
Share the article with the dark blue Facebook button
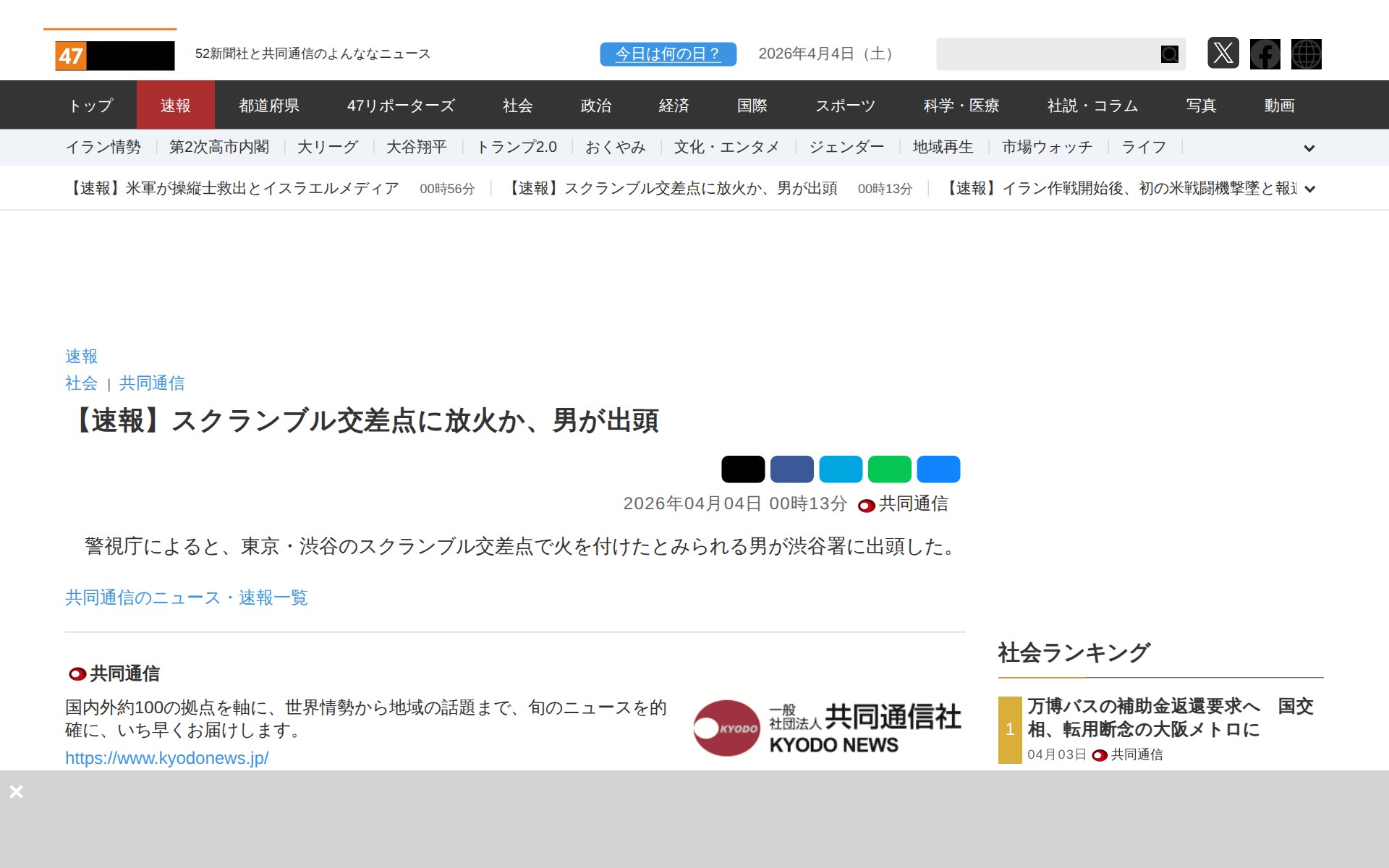pos(791,469)
